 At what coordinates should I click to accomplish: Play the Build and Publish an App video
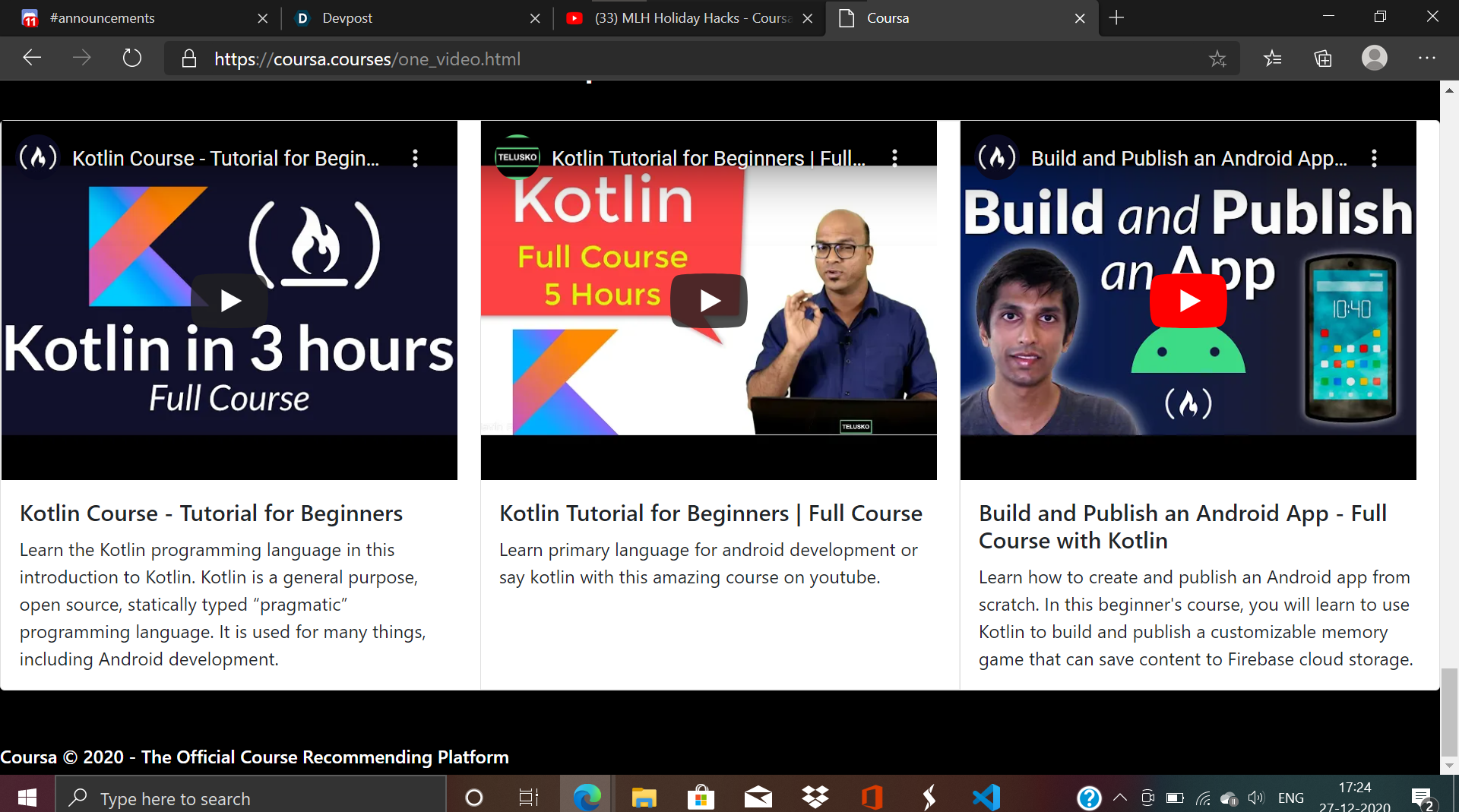click(1188, 301)
